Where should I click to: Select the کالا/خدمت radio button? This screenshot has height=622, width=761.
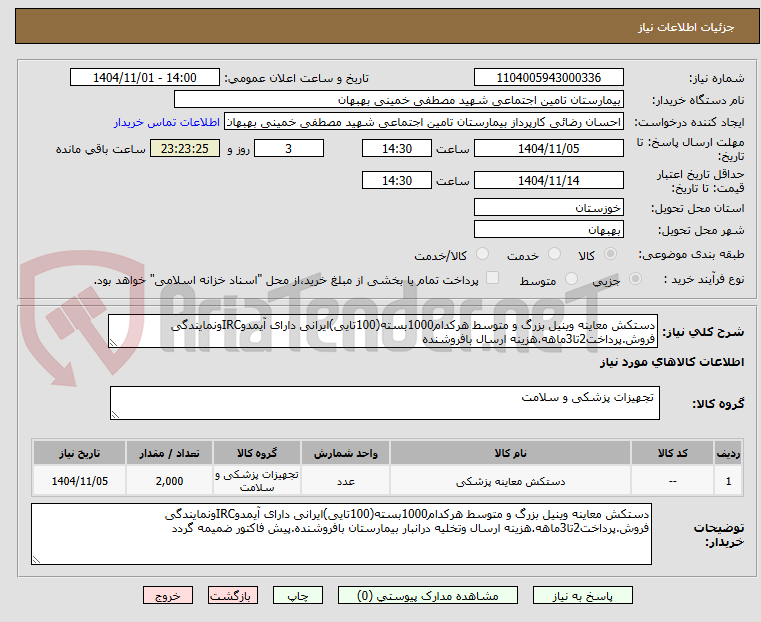pos(482,254)
